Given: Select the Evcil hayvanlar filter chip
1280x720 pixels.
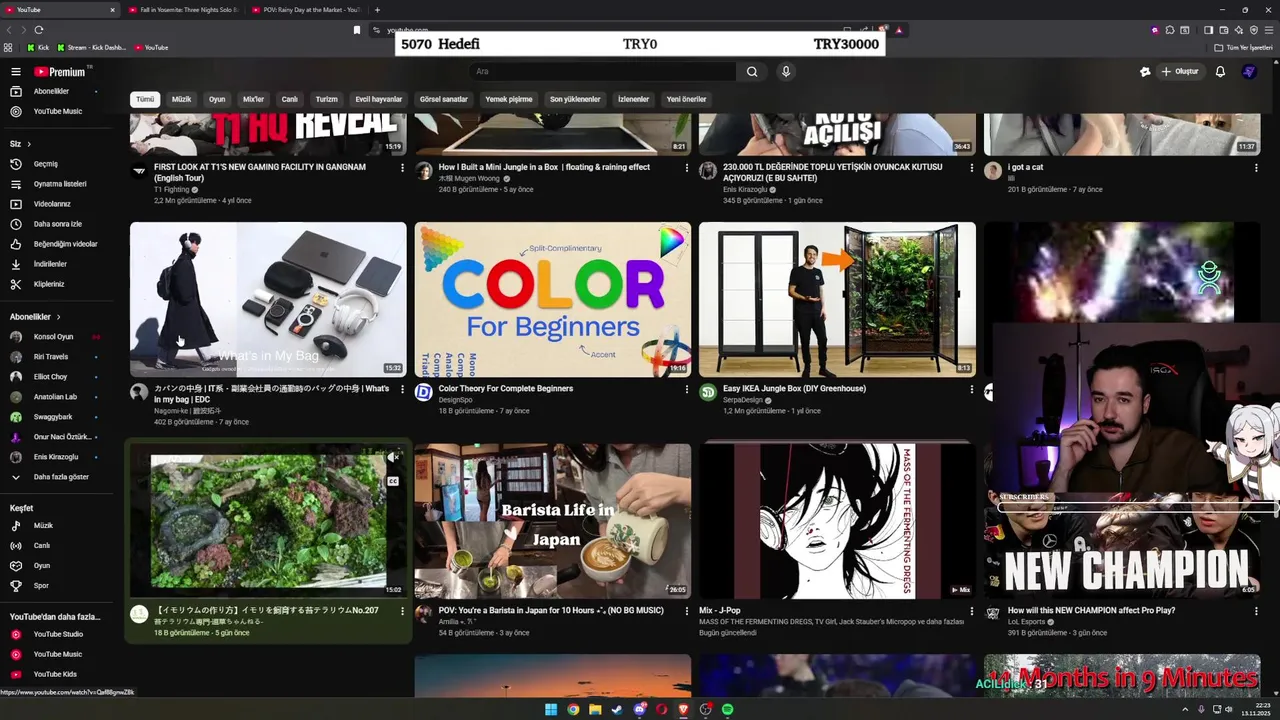Looking at the screenshot, I should [x=379, y=99].
